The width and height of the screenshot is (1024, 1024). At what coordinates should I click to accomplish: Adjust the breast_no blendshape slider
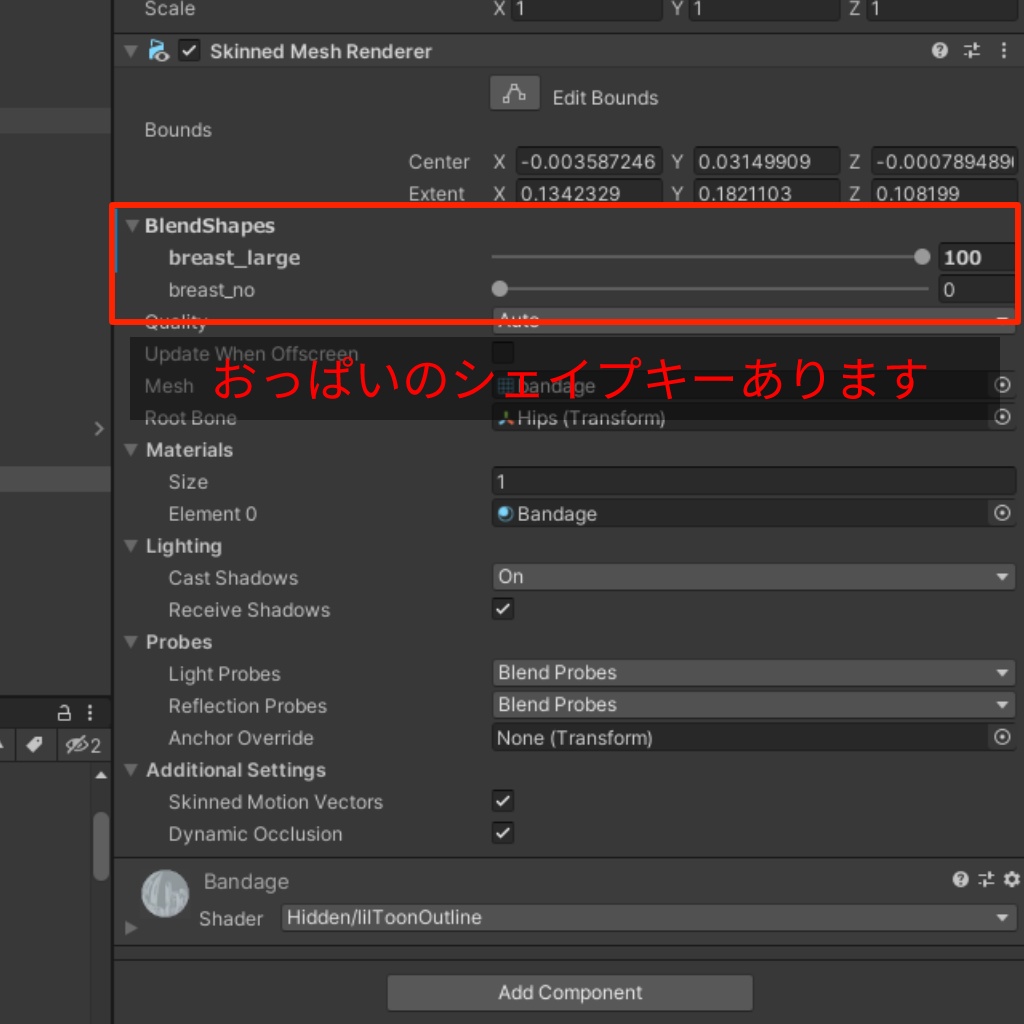[710, 289]
